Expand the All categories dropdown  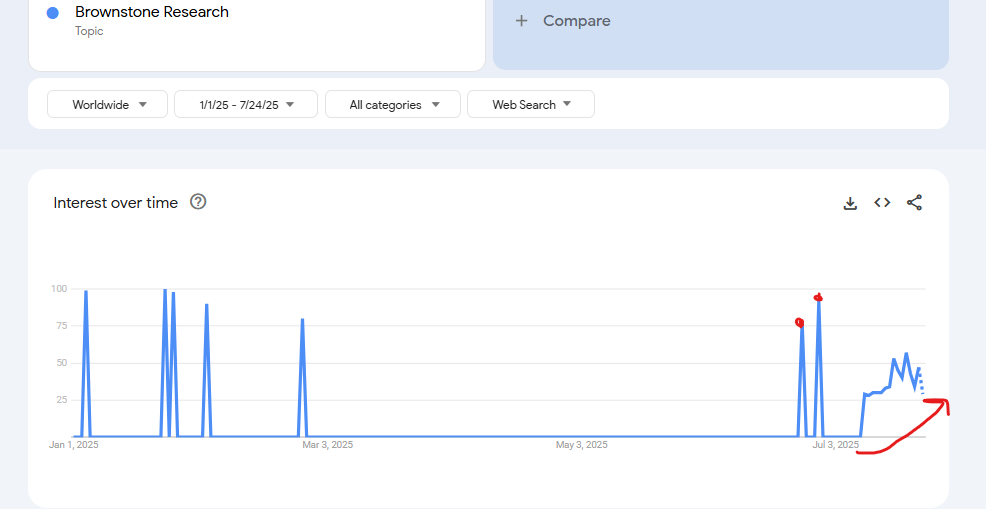[393, 104]
